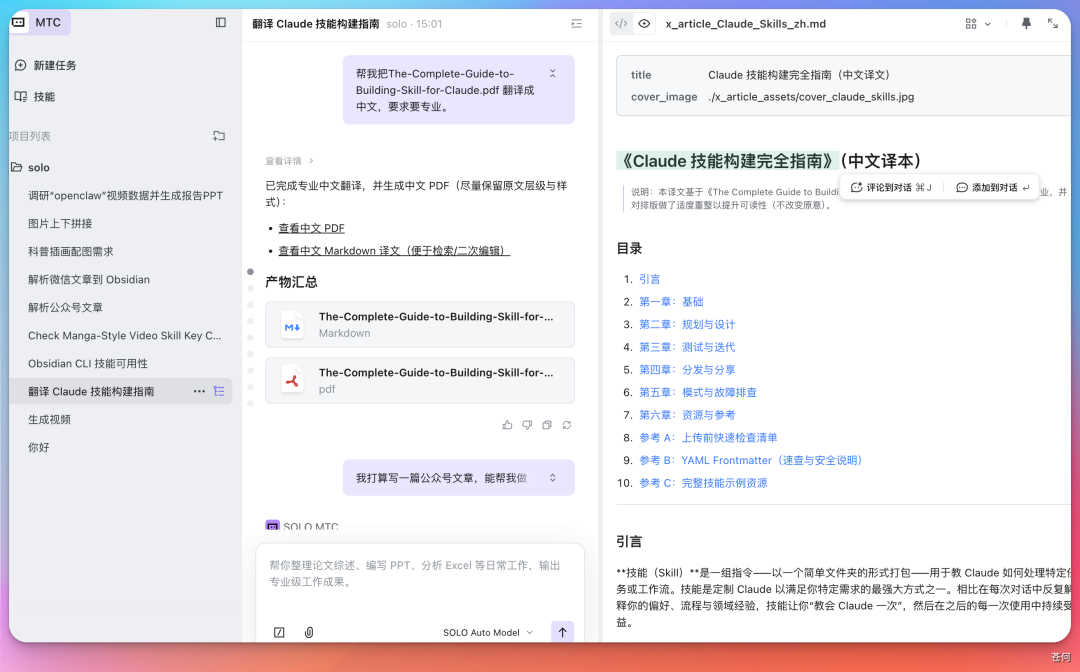The height and width of the screenshot is (672, 1080).
Task: Attach a file with the paperclip icon
Action: pyautogui.click(x=309, y=632)
